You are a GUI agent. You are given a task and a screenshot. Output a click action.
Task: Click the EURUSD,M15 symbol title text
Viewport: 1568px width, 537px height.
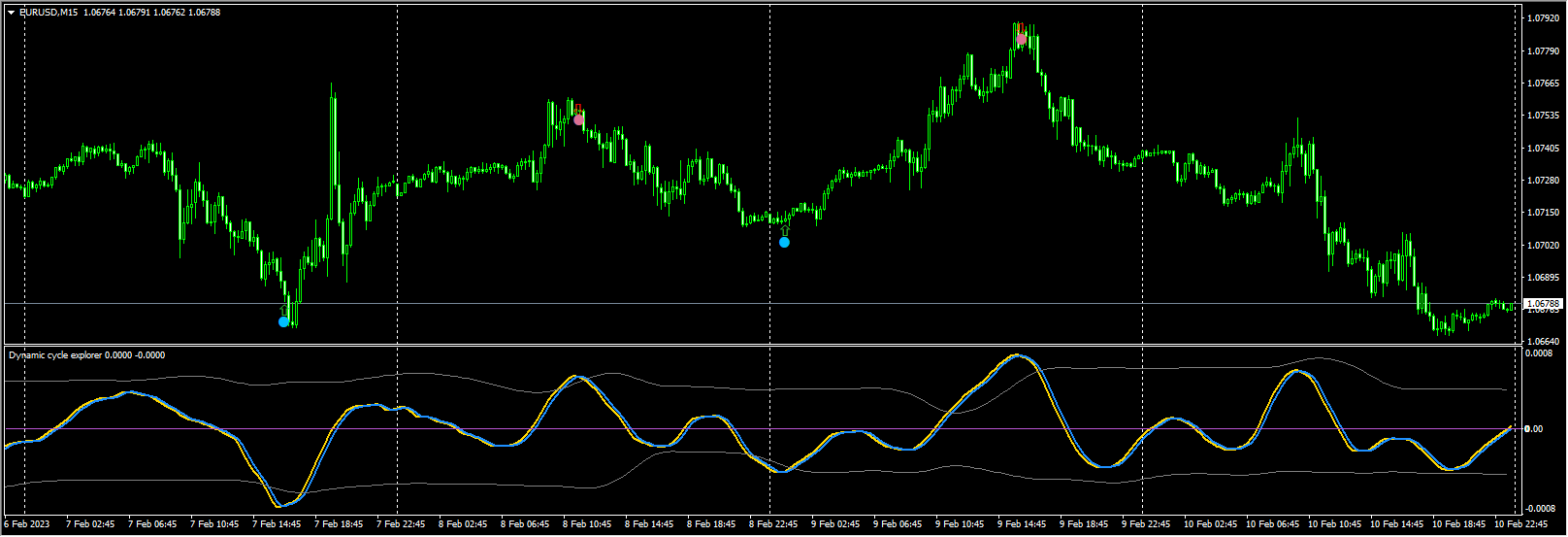point(49,13)
